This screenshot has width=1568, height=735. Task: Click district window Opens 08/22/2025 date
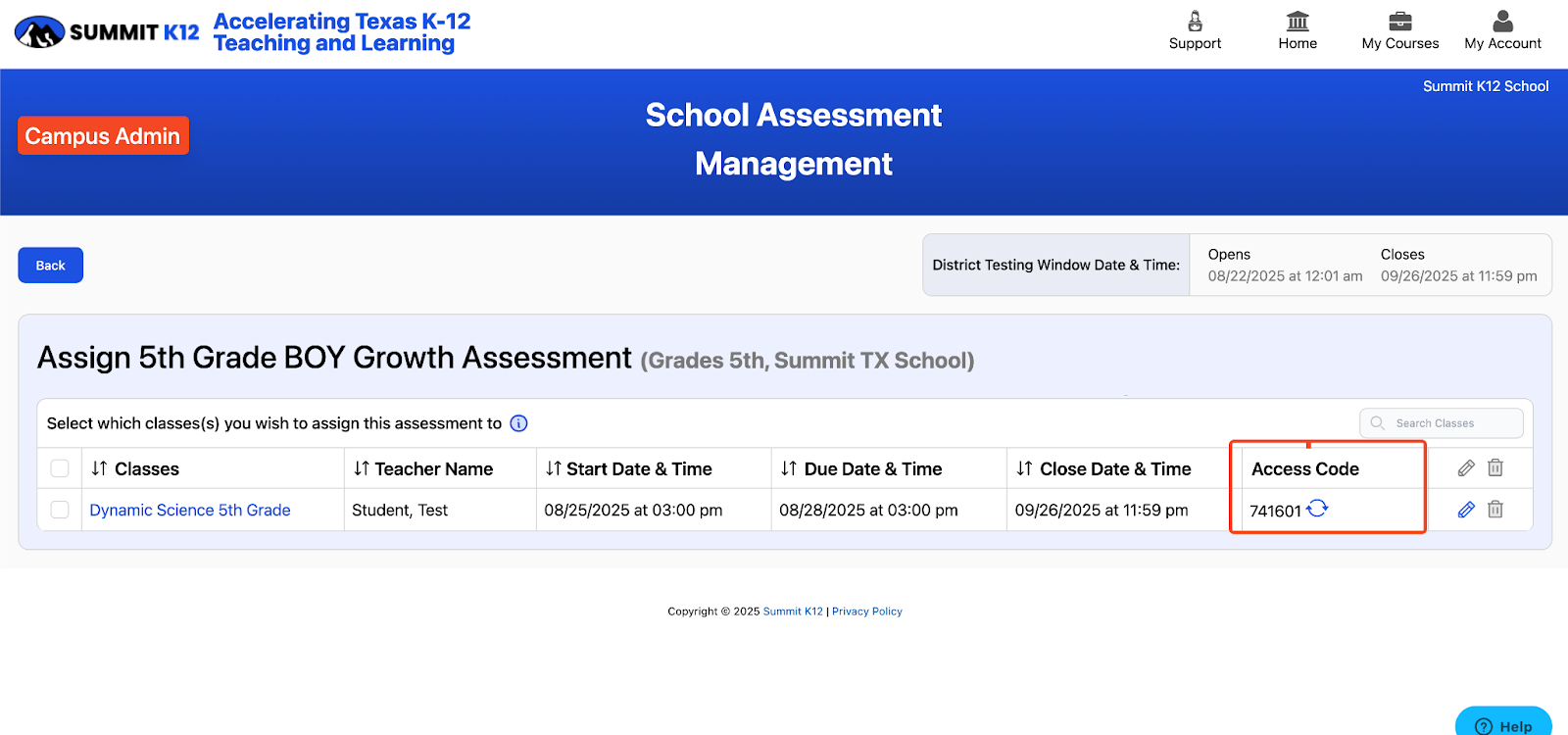(x=1285, y=276)
